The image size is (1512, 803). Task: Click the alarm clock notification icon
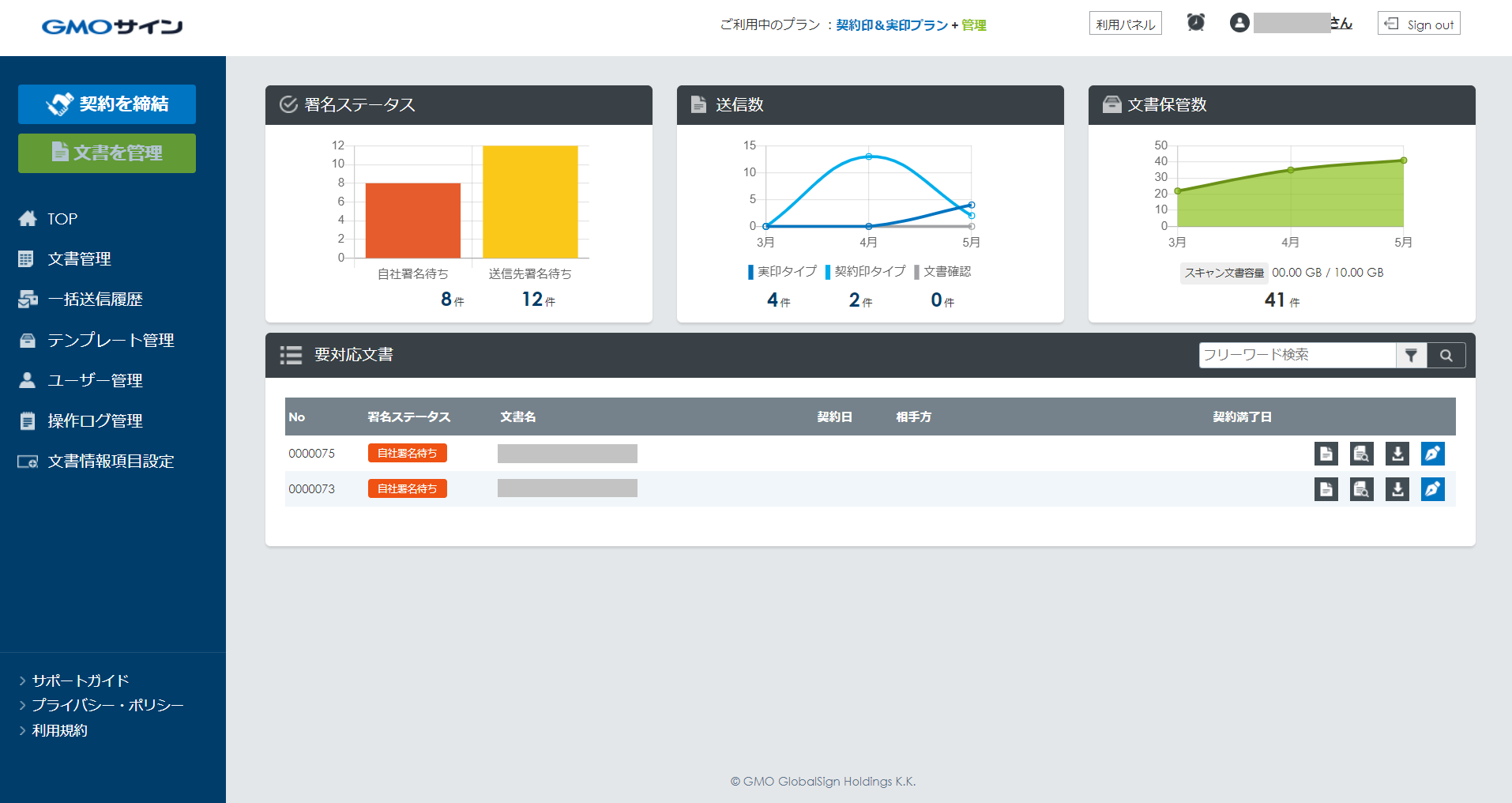click(1196, 23)
